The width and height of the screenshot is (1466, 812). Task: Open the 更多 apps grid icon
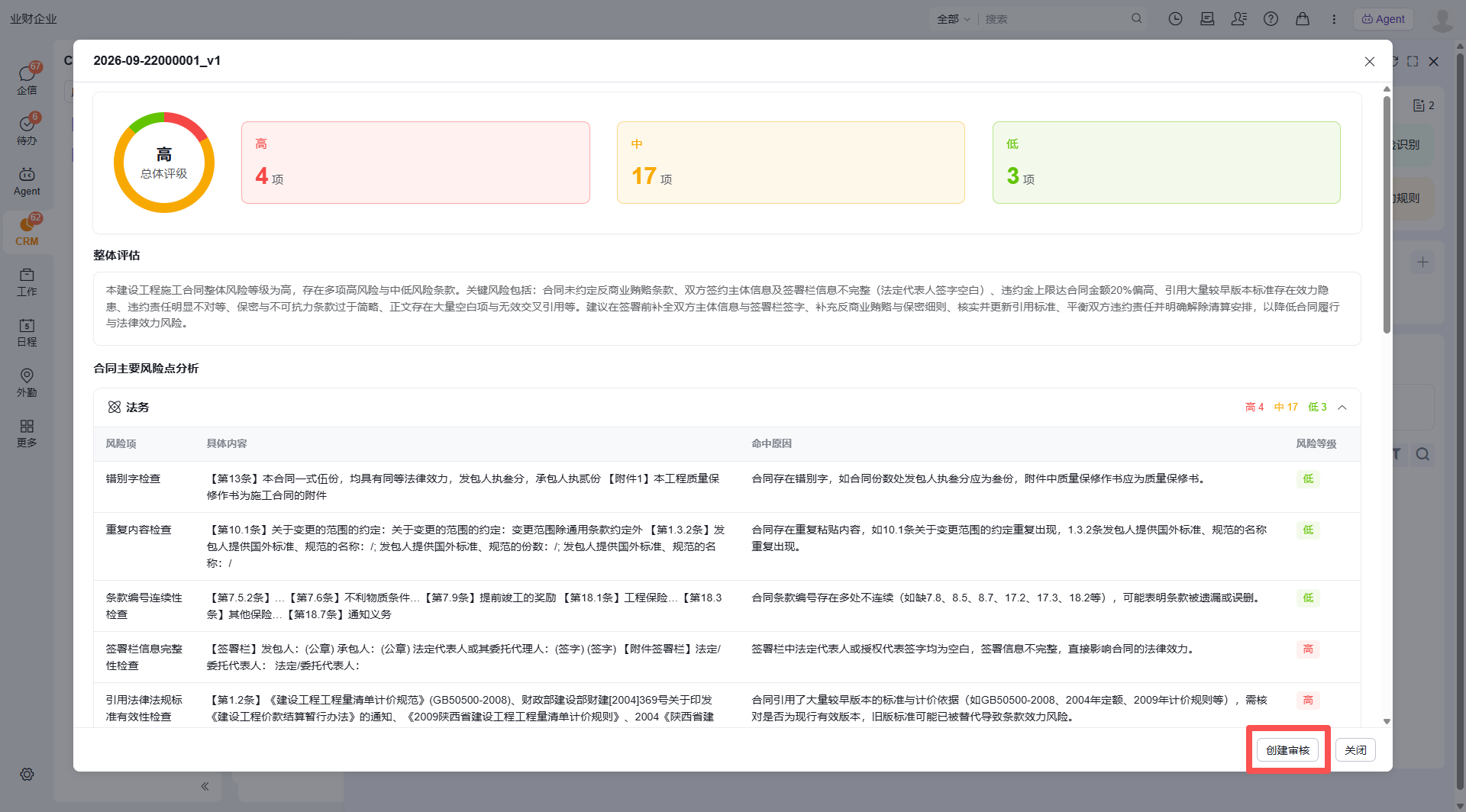[x=27, y=433]
